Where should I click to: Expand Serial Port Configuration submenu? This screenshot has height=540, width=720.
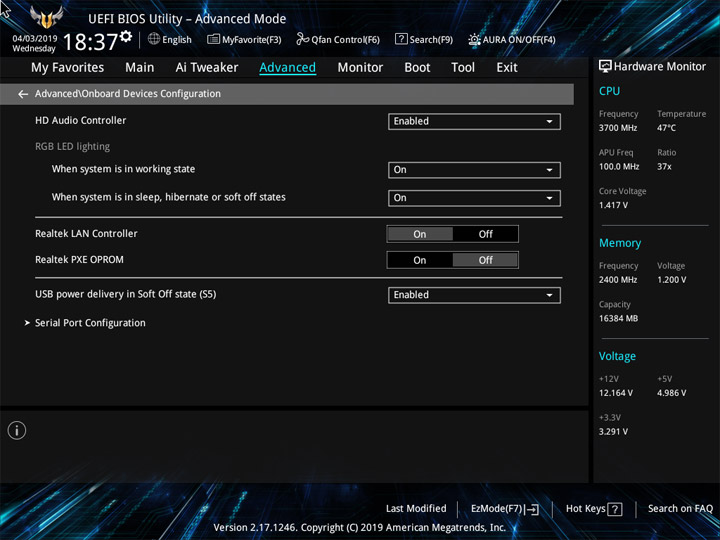(x=90, y=323)
